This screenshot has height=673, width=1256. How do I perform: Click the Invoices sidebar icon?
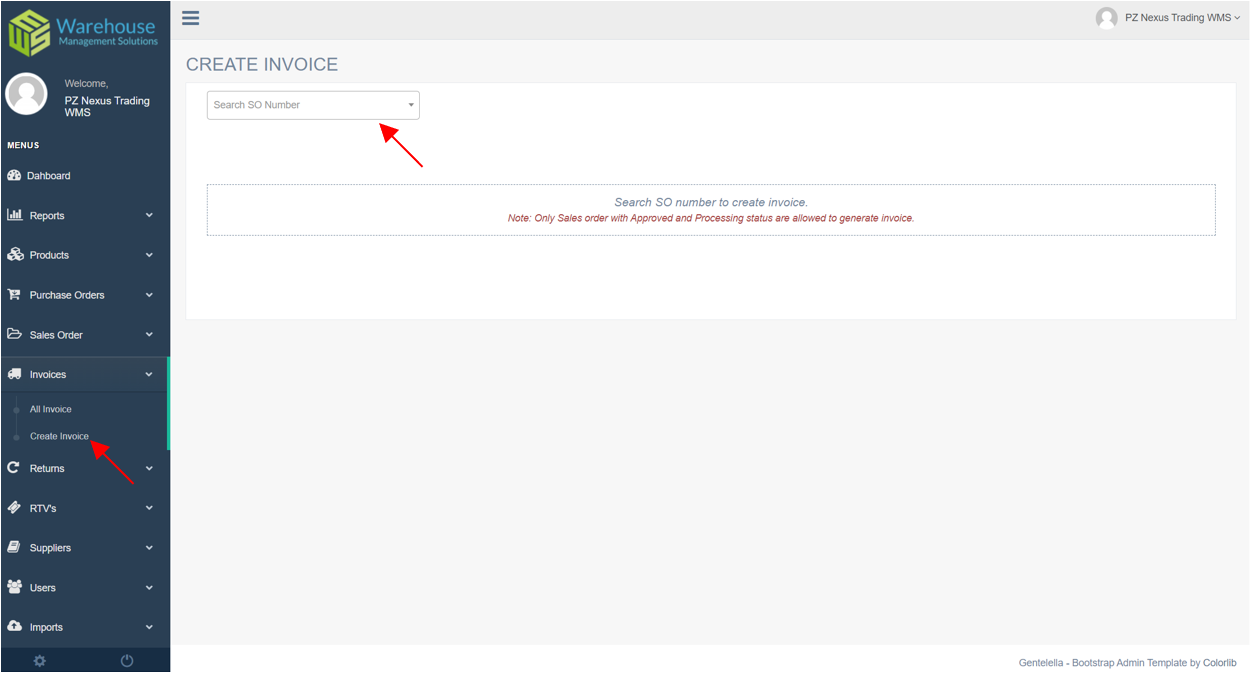(14, 374)
